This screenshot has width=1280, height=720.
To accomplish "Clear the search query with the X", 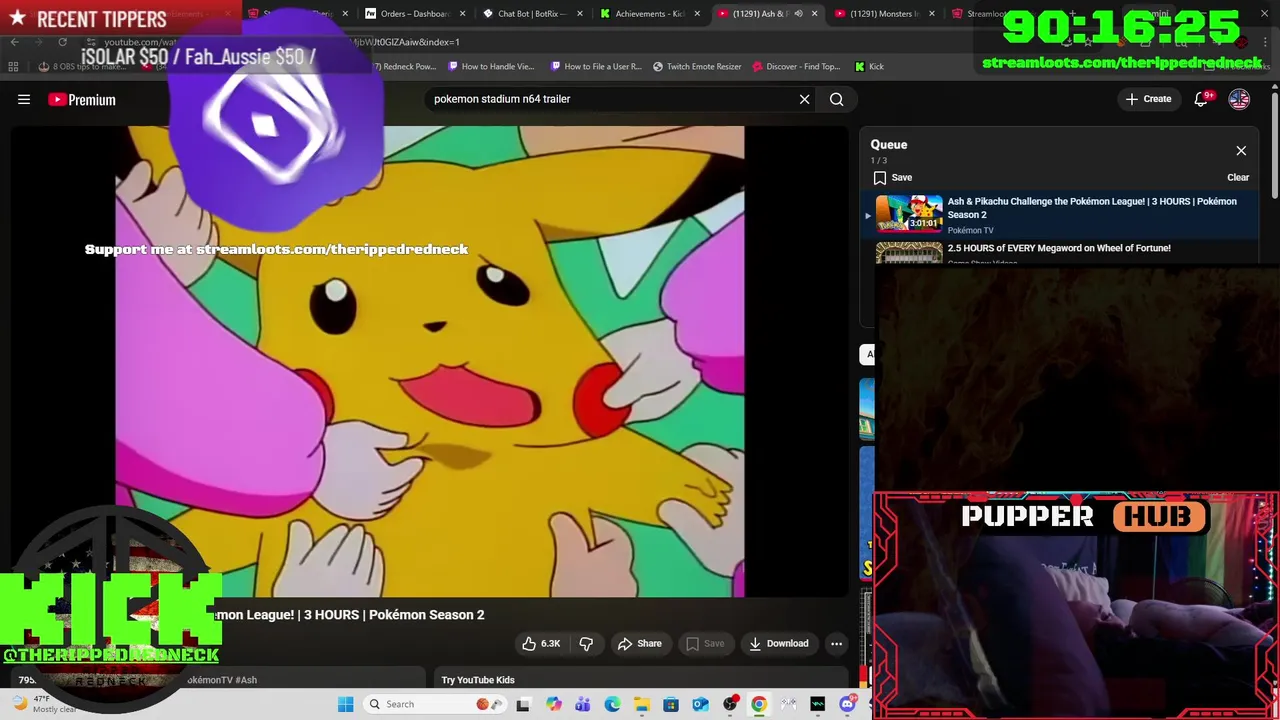I will [x=804, y=99].
